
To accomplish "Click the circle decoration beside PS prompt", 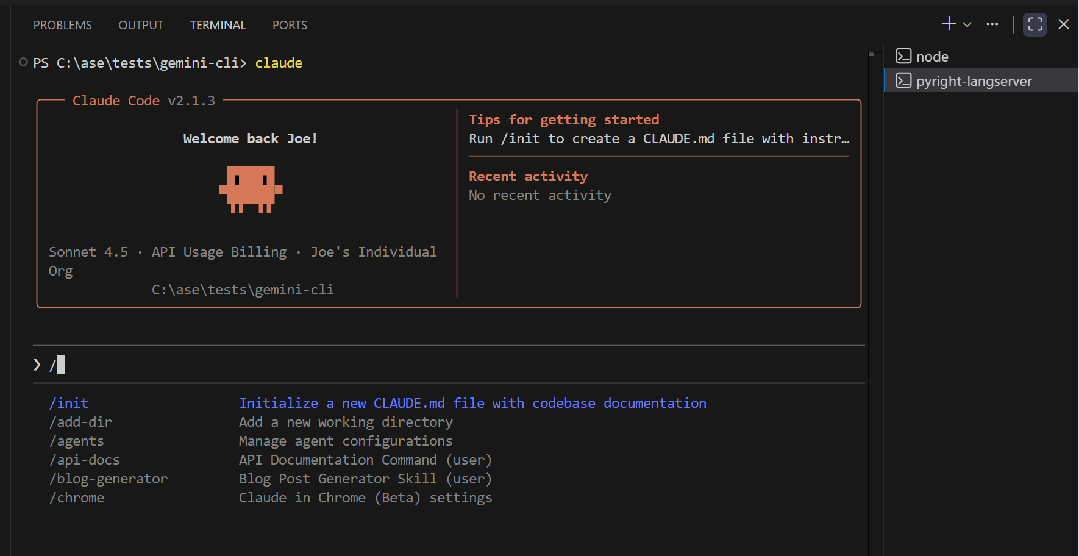I will tap(23, 63).
